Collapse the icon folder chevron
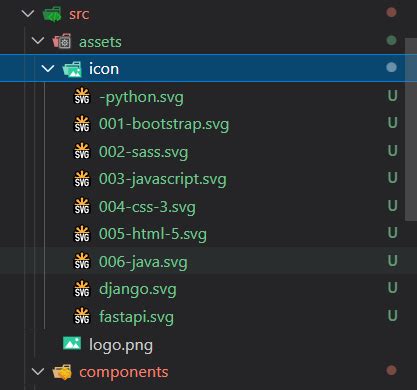Screen dimensions: 417x390 [x=48, y=69]
